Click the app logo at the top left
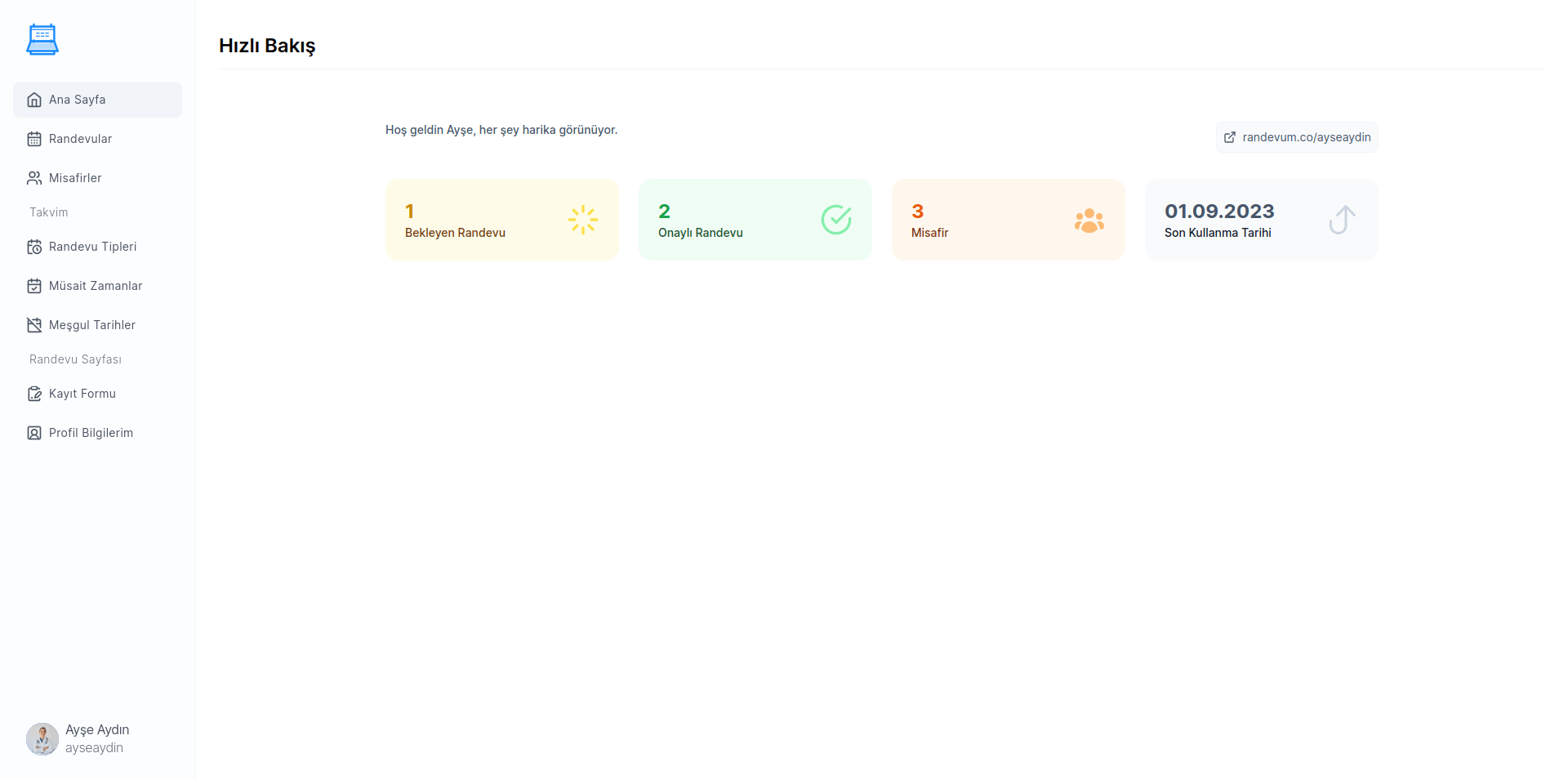The width and height of the screenshot is (1568, 780). click(x=42, y=38)
